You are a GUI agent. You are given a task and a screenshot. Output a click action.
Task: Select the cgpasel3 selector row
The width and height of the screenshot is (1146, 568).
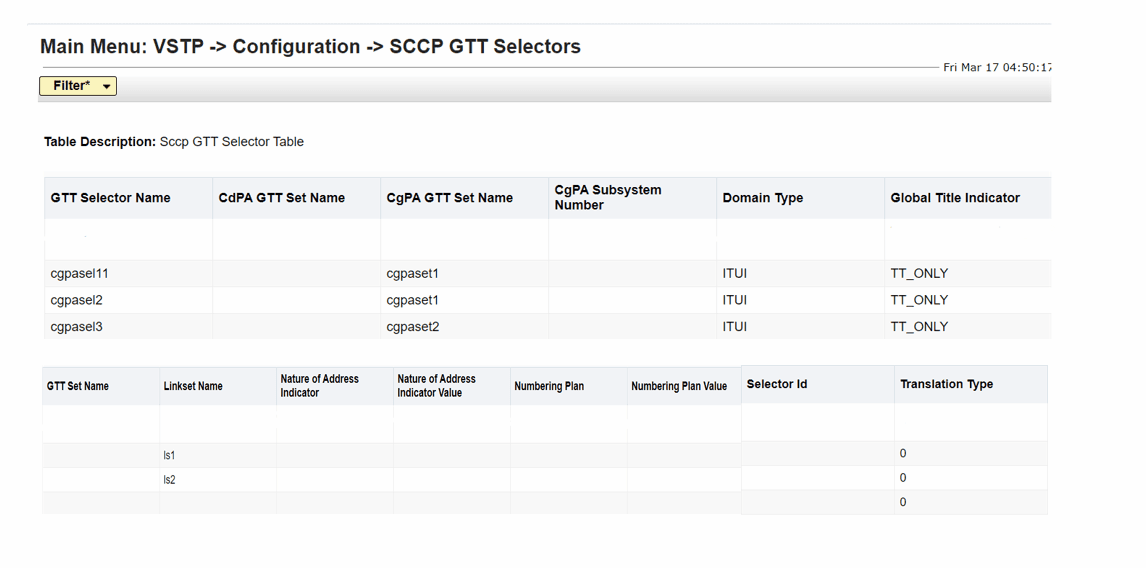[76, 326]
